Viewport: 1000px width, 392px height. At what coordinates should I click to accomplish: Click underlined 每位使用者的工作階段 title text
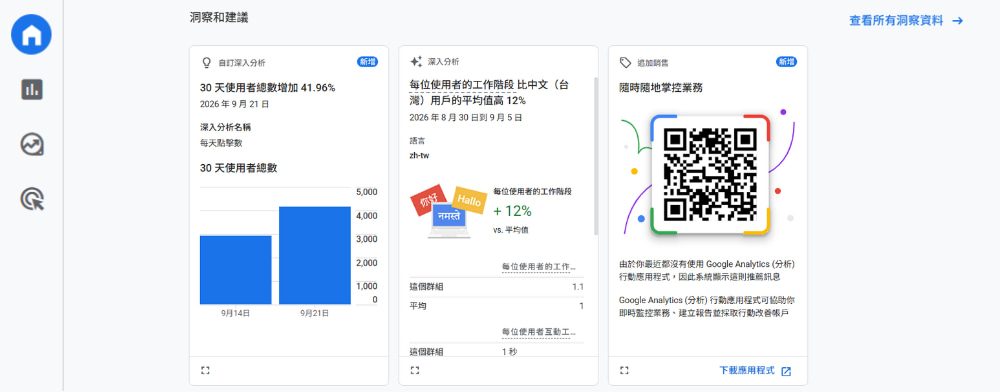[463, 85]
